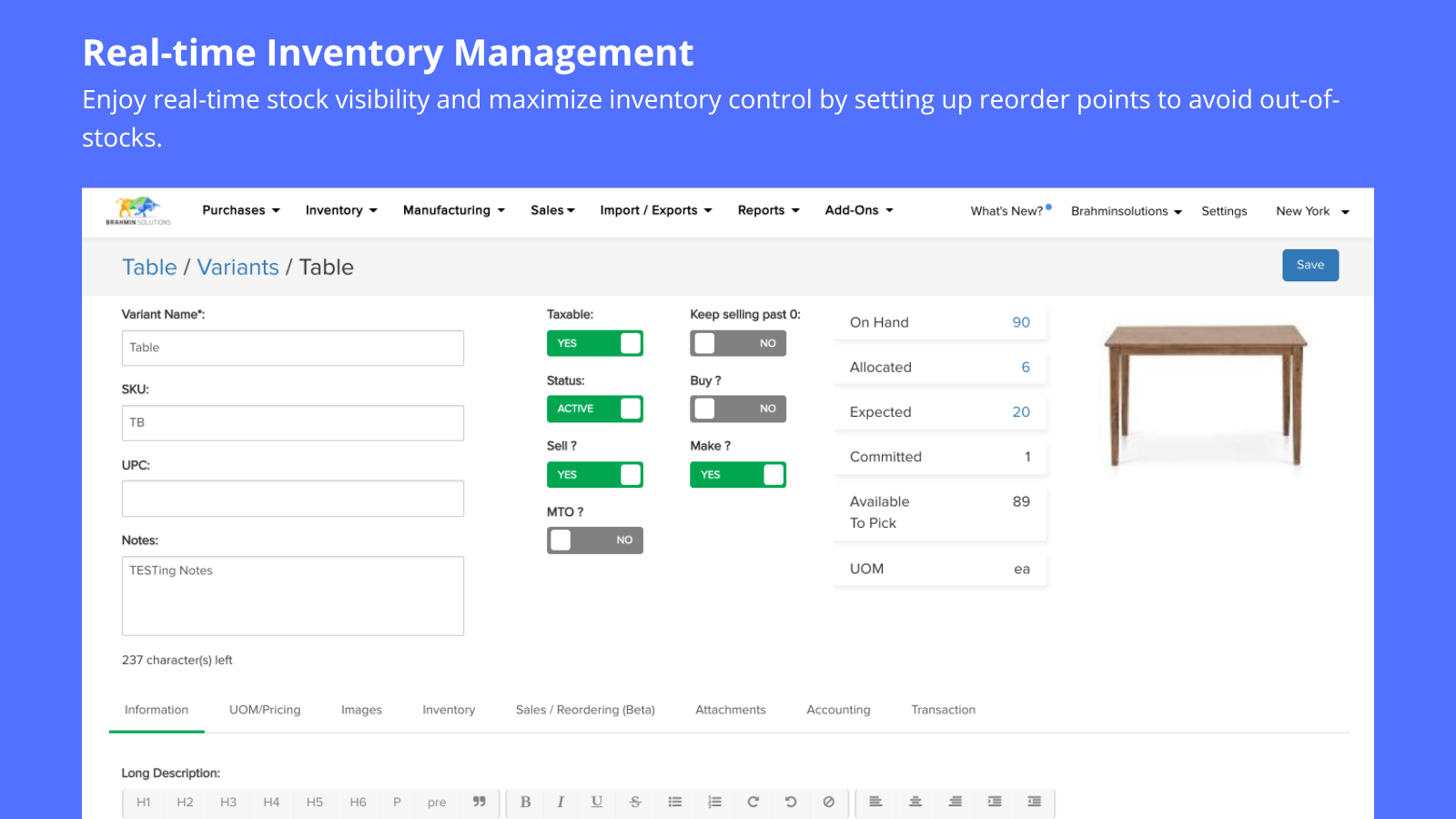Image resolution: width=1456 pixels, height=819 pixels.
Task: Go to Variants in the breadcrumb
Action: (x=238, y=268)
